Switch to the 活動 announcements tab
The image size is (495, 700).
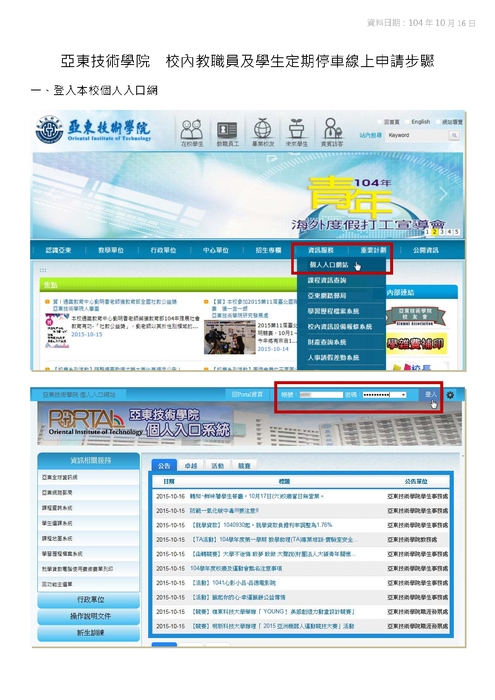(217, 466)
